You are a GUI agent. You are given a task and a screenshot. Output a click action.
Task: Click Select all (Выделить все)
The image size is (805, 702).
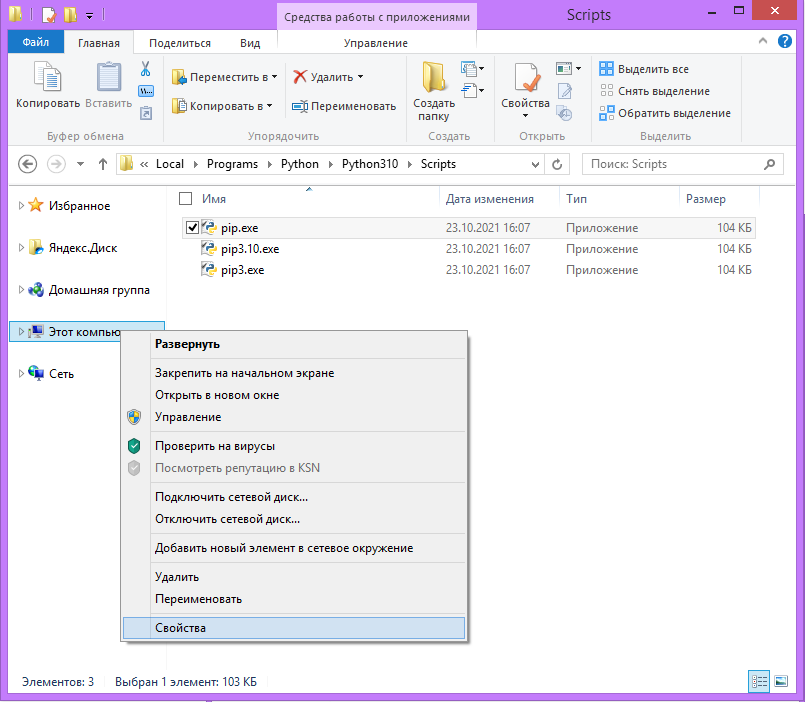(644, 69)
